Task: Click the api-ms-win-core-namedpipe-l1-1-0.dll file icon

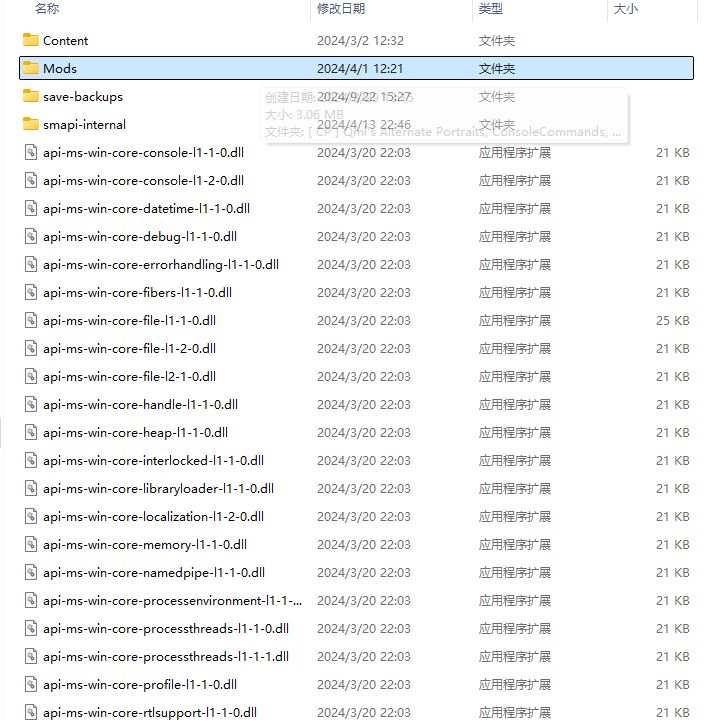Action: (31, 573)
